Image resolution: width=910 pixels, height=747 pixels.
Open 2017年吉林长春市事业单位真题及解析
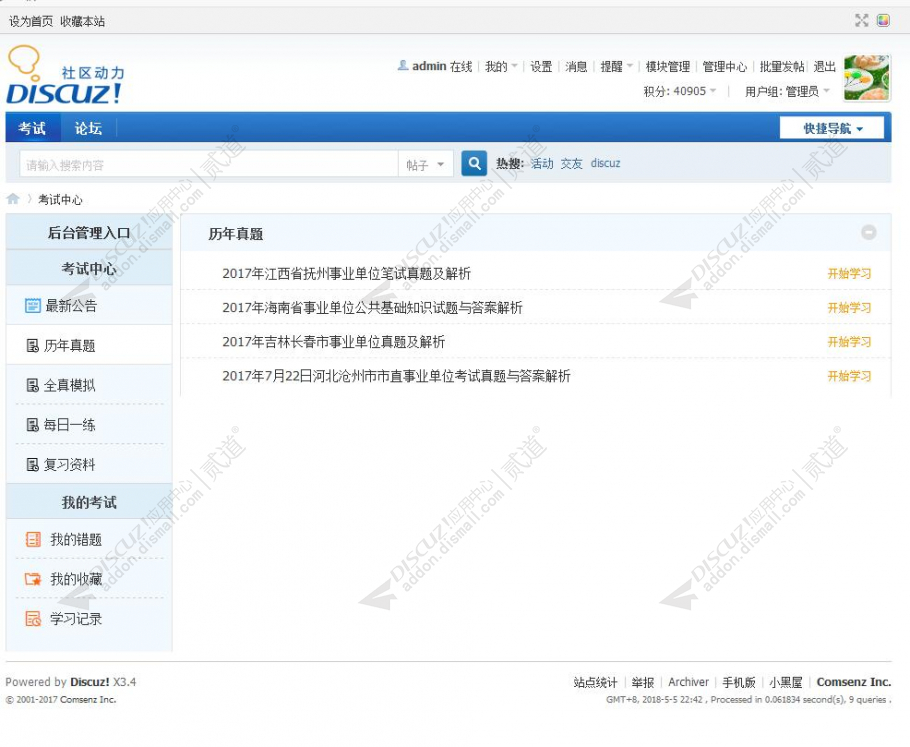333,342
